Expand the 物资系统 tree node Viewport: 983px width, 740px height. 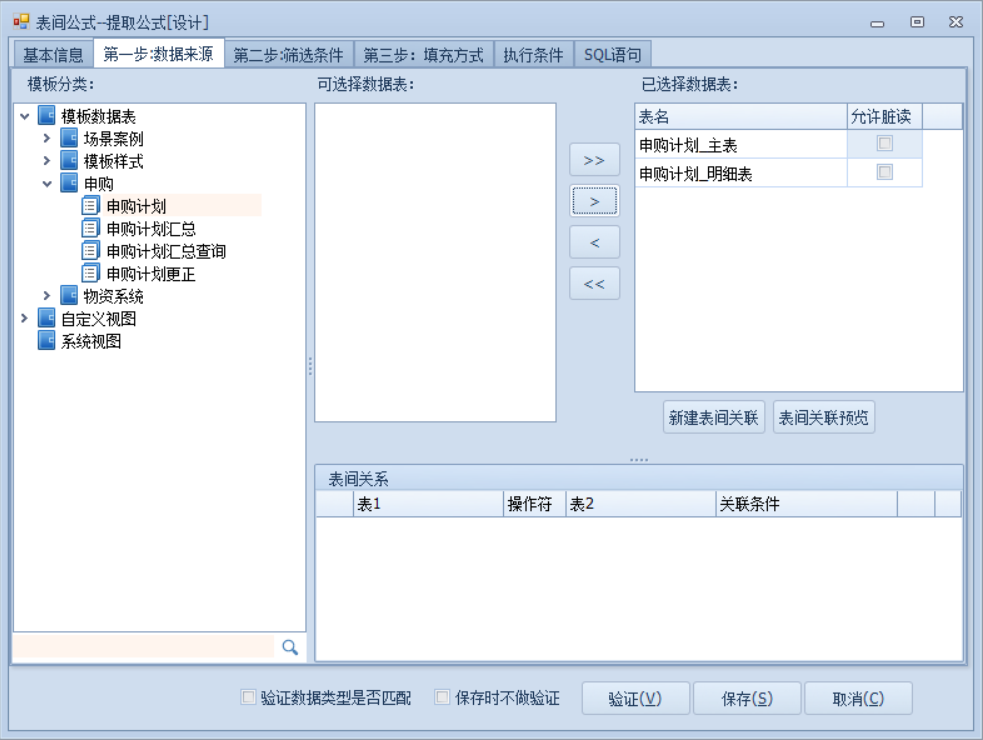47,295
